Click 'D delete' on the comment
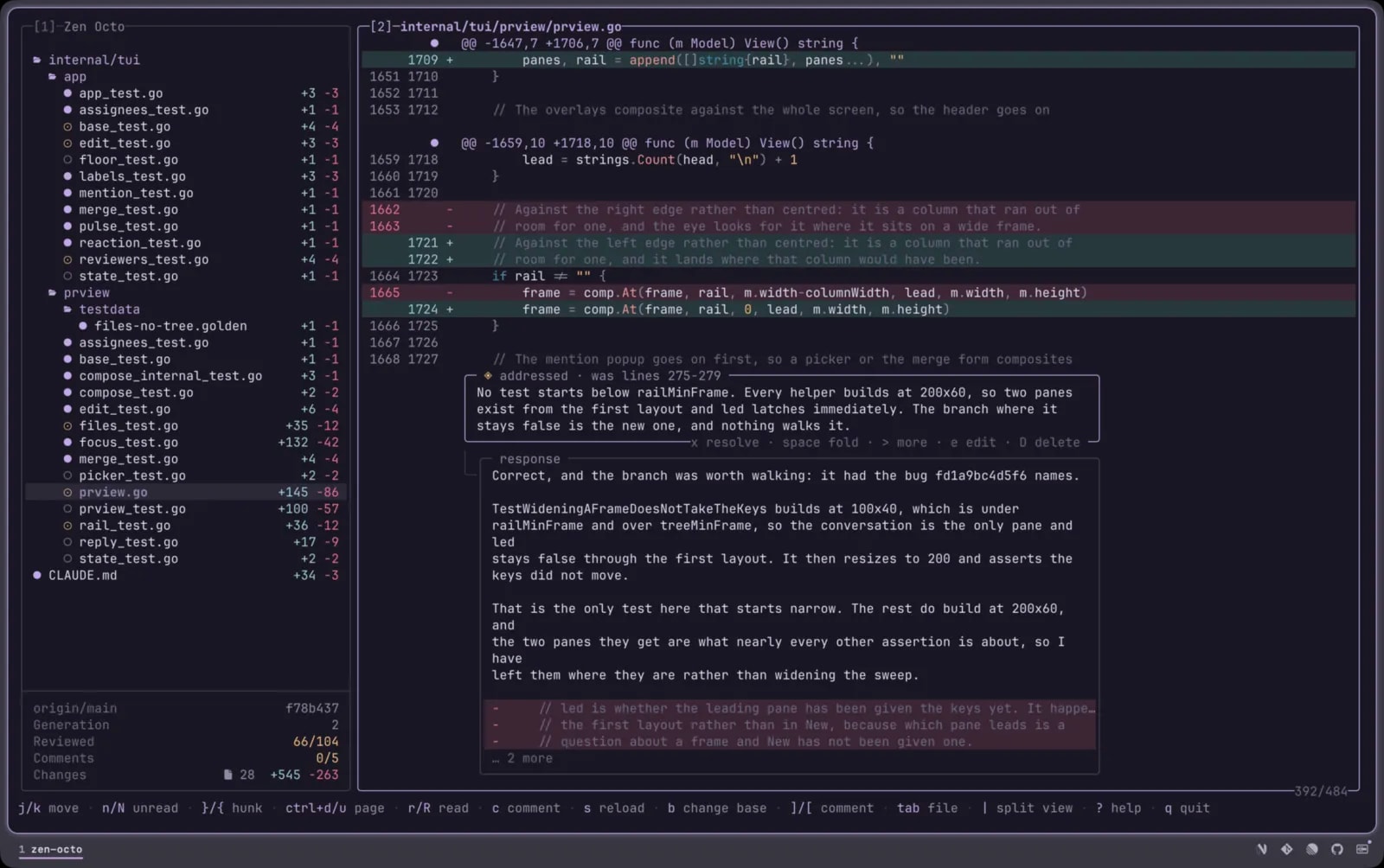 pyautogui.click(x=1049, y=443)
